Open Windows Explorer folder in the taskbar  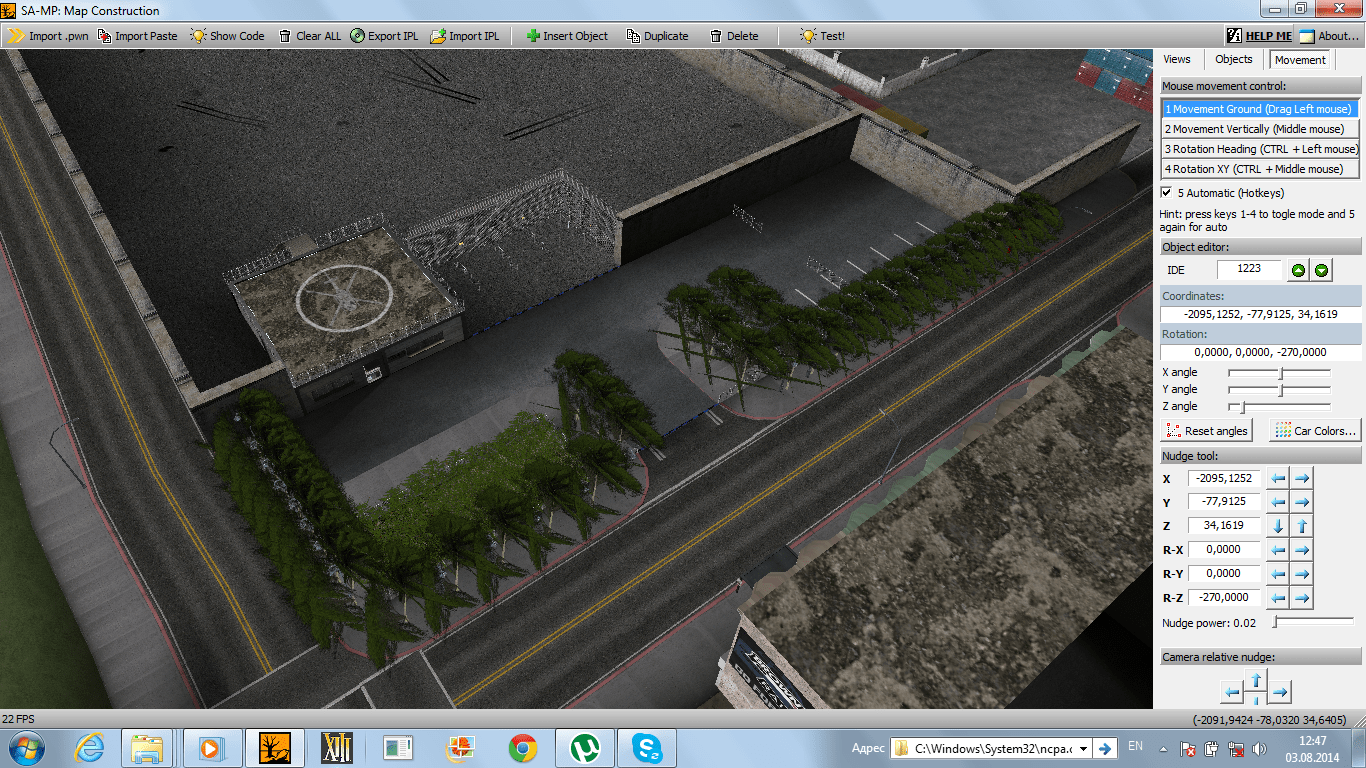point(149,747)
